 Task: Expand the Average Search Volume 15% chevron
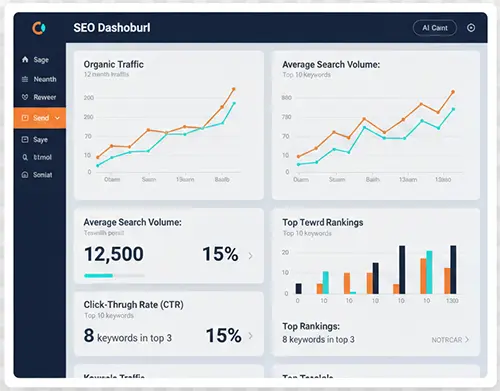click(250, 256)
